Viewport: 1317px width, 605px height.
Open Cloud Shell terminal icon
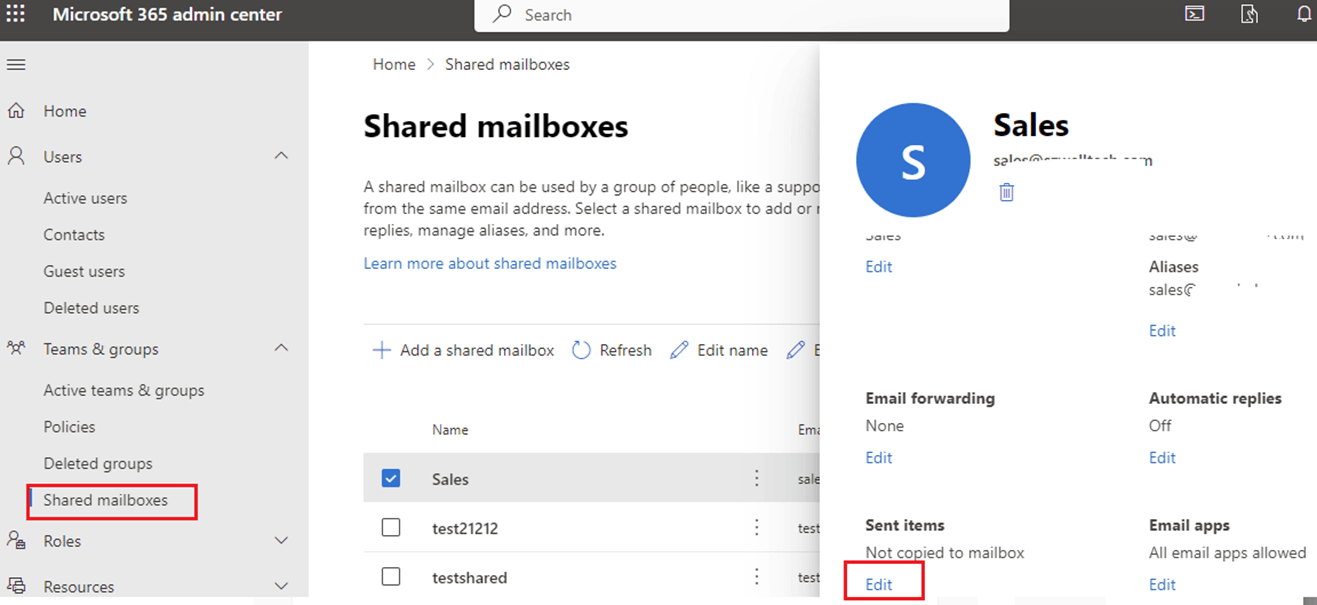1194,14
